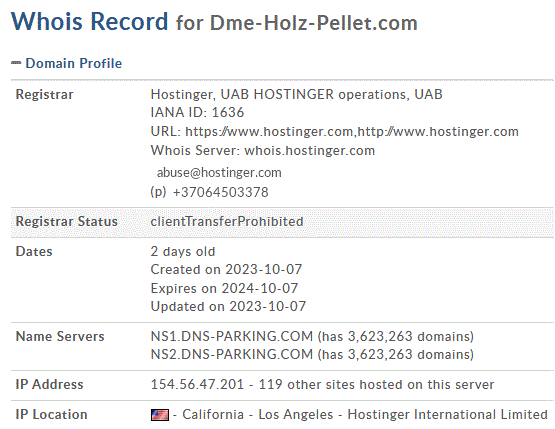Click the NS2.DNS-PARKING.COM name server
The width and height of the screenshot is (555, 429).
pyautogui.click(x=232, y=354)
